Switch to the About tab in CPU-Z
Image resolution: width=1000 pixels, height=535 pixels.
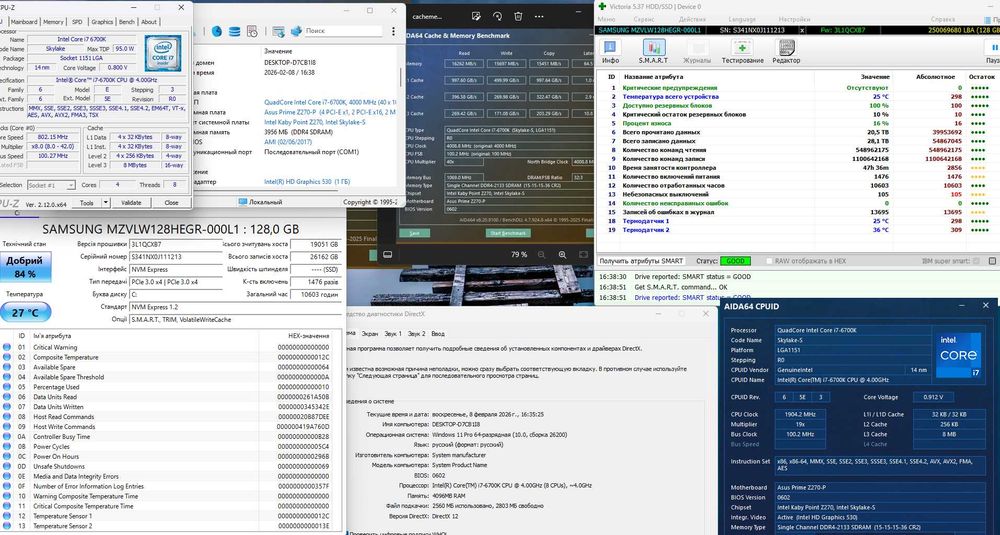click(149, 22)
